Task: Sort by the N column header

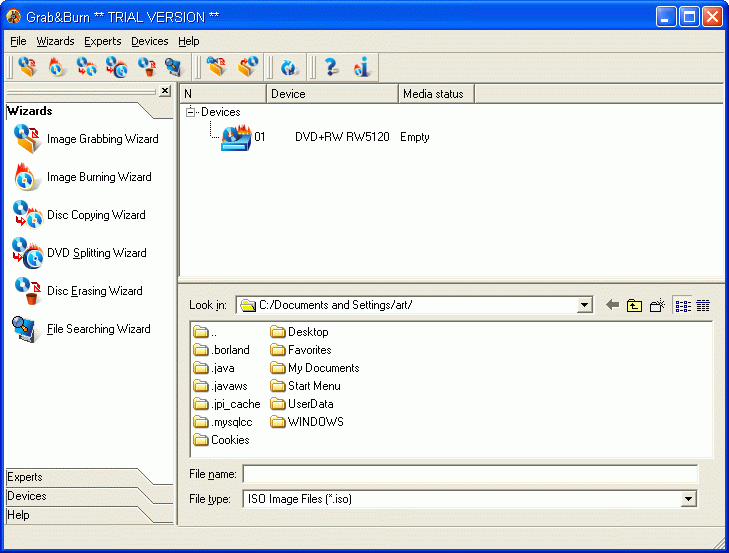Action: (223, 94)
